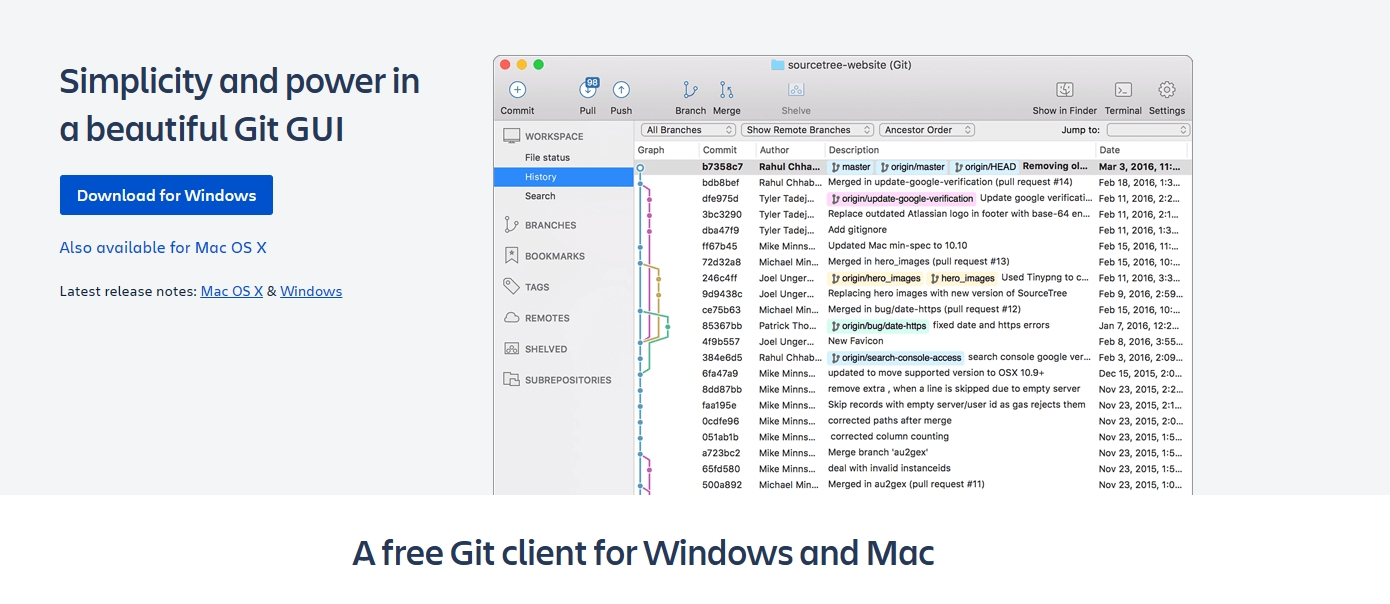Click the Commit toolbar icon
The height and width of the screenshot is (604, 1390).
(x=517, y=90)
